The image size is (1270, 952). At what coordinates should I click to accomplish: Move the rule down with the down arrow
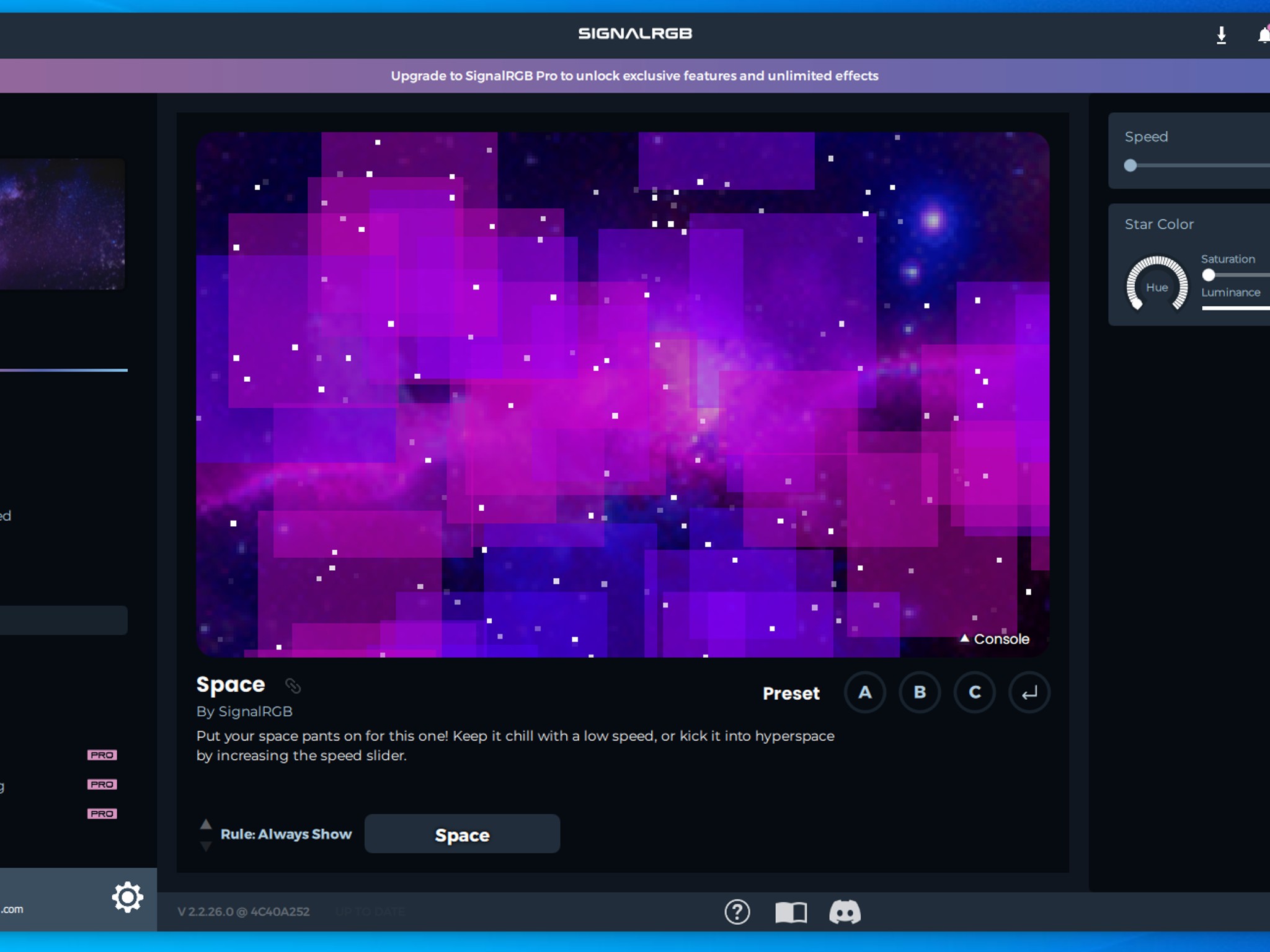click(206, 845)
